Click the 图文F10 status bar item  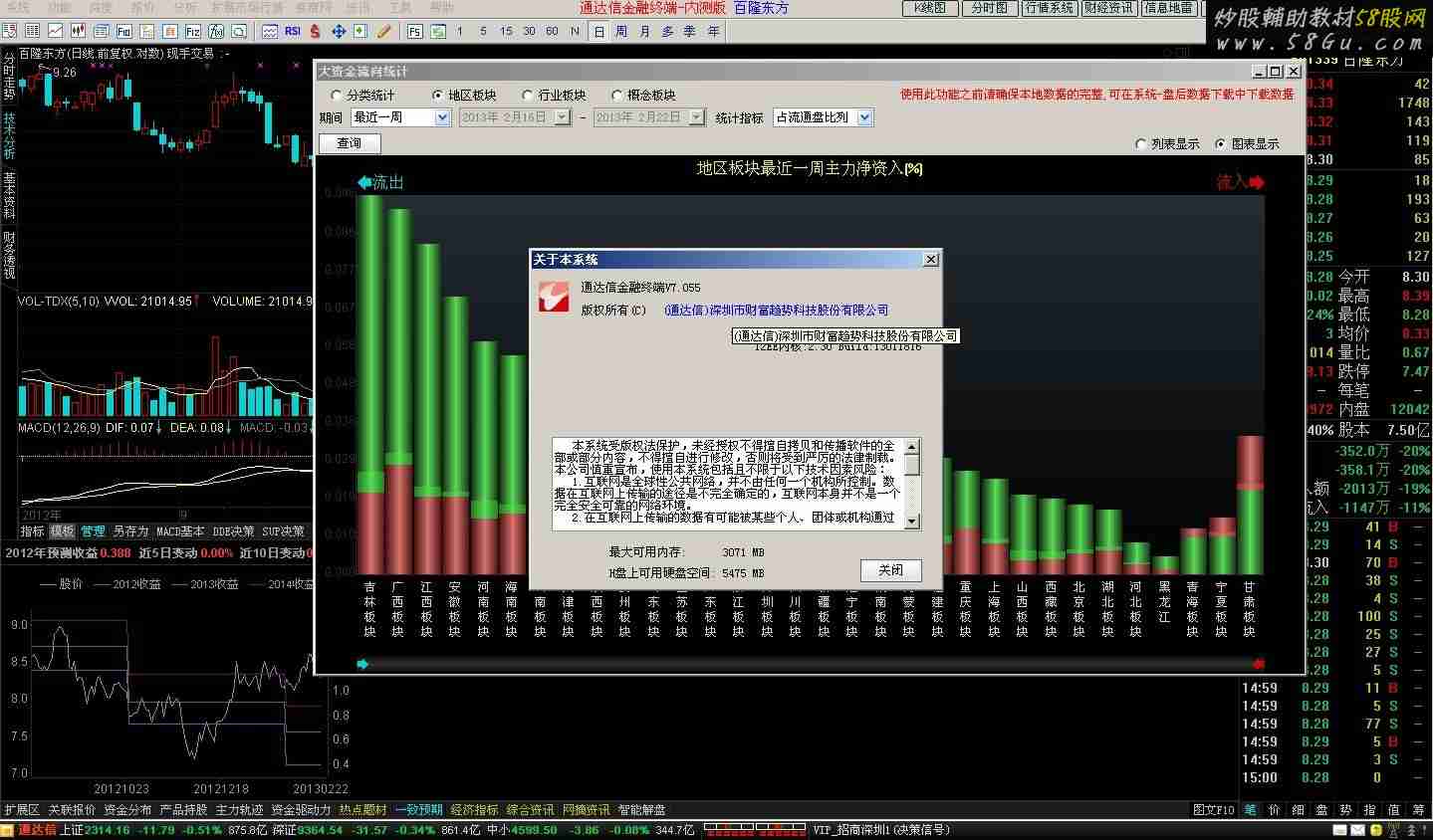[1213, 810]
